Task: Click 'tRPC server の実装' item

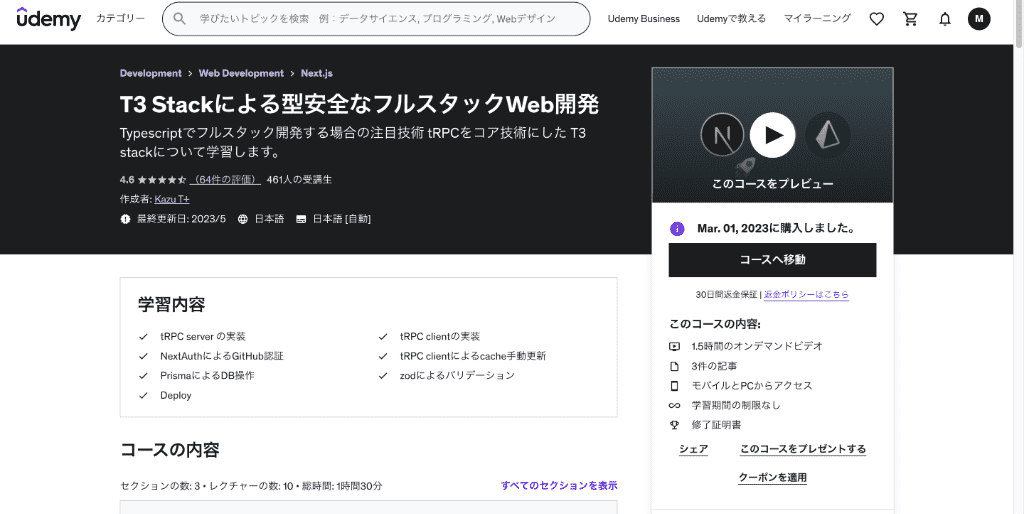Action: click(x=203, y=337)
